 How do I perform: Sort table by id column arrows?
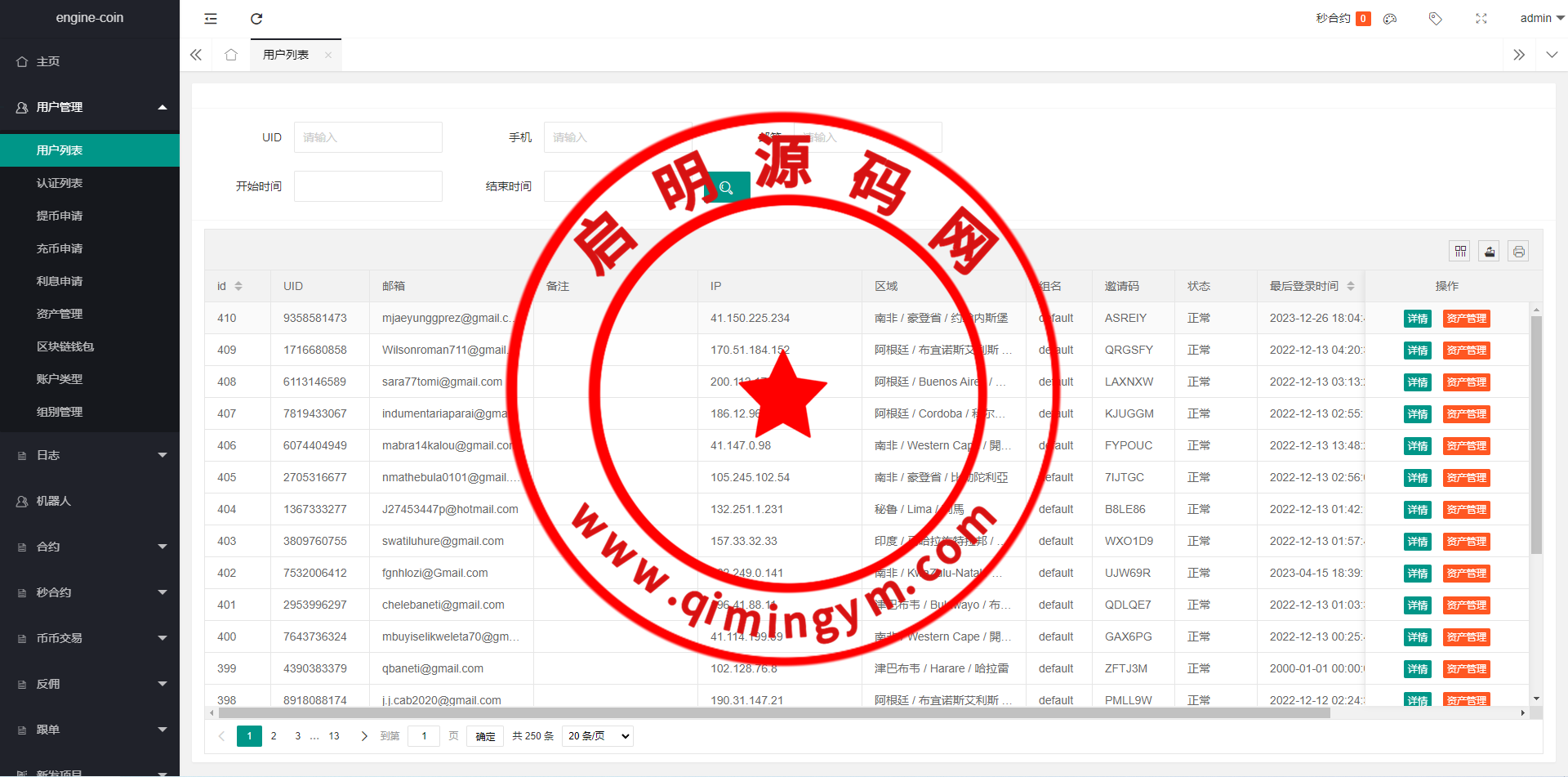(x=238, y=286)
